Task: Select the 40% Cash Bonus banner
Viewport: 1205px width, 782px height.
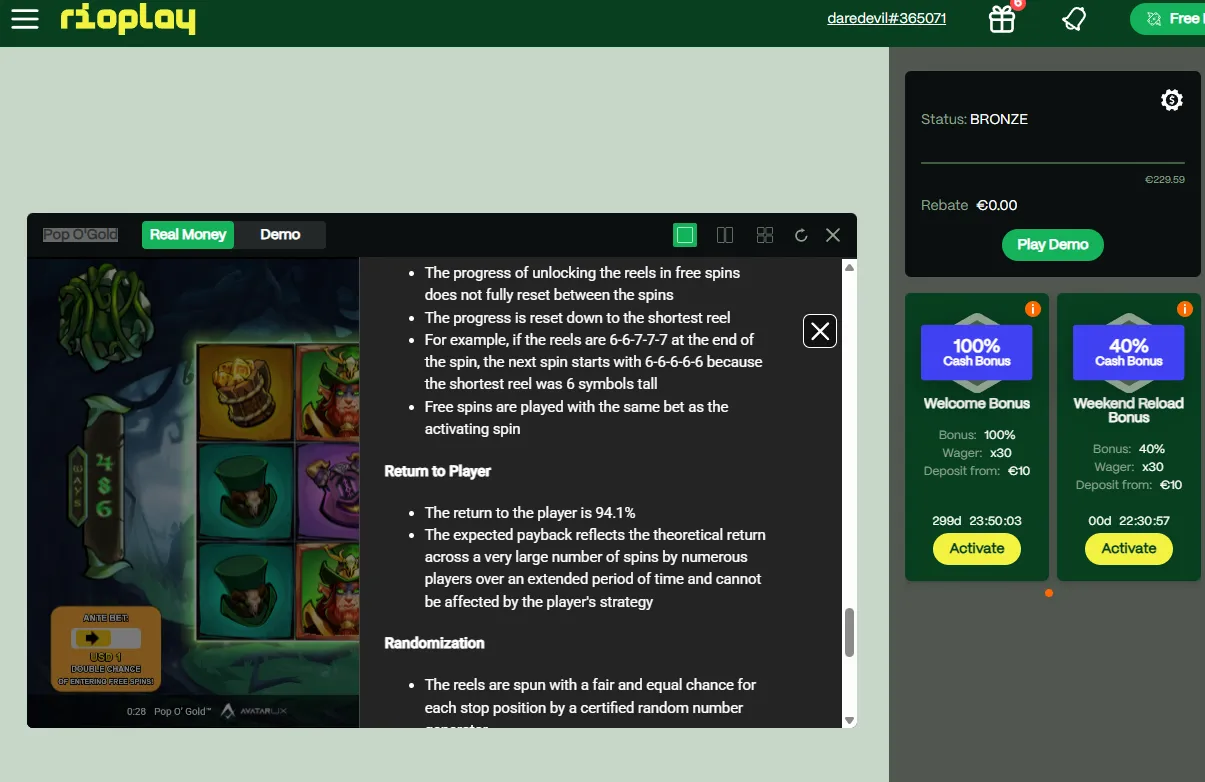Action: point(1129,352)
